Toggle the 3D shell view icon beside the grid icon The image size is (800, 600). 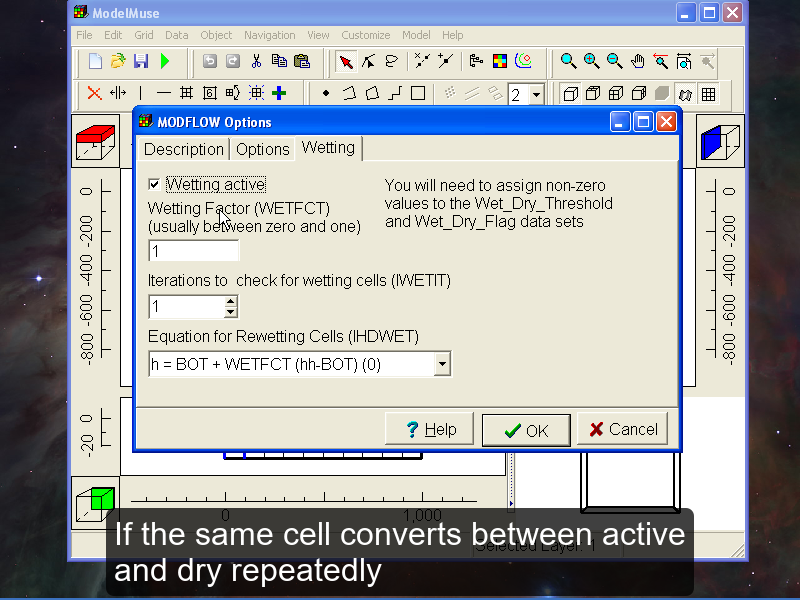685,94
